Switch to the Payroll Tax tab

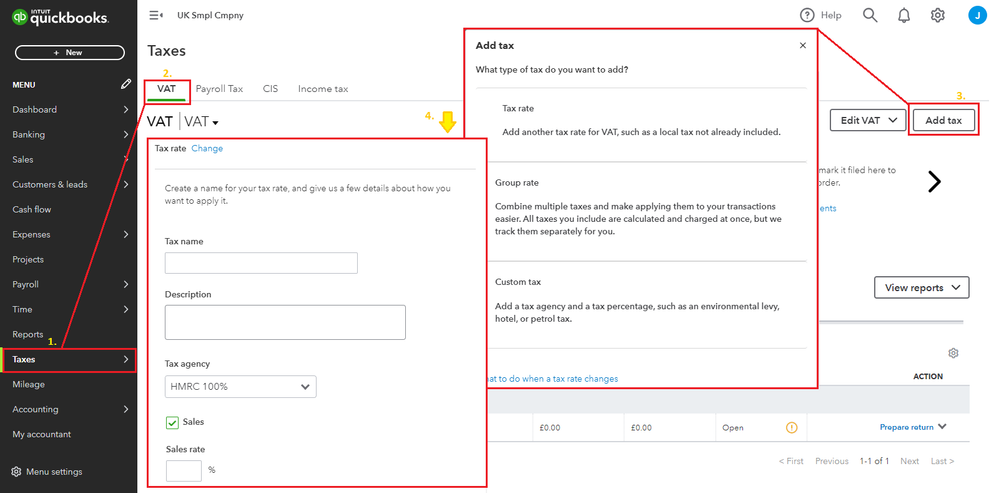click(x=219, y=89)
